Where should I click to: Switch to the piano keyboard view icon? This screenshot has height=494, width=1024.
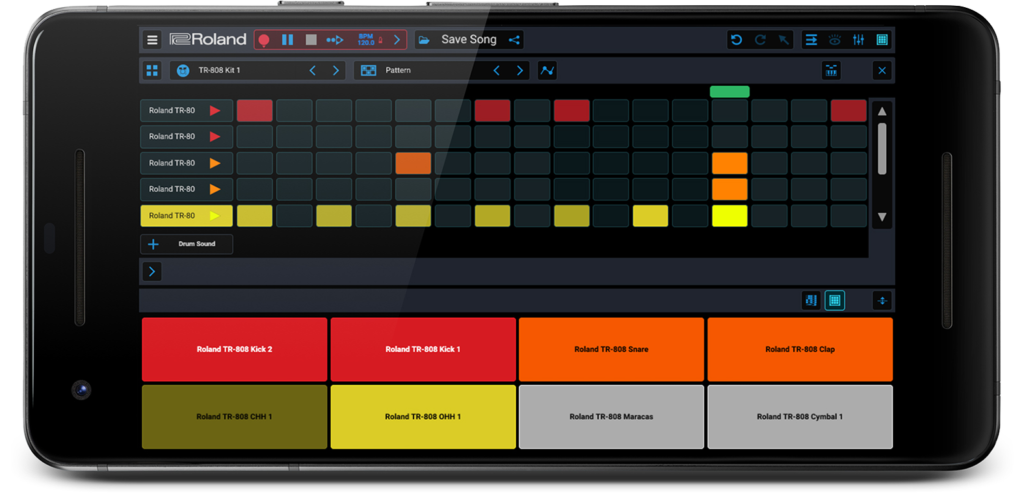point(811,301)
